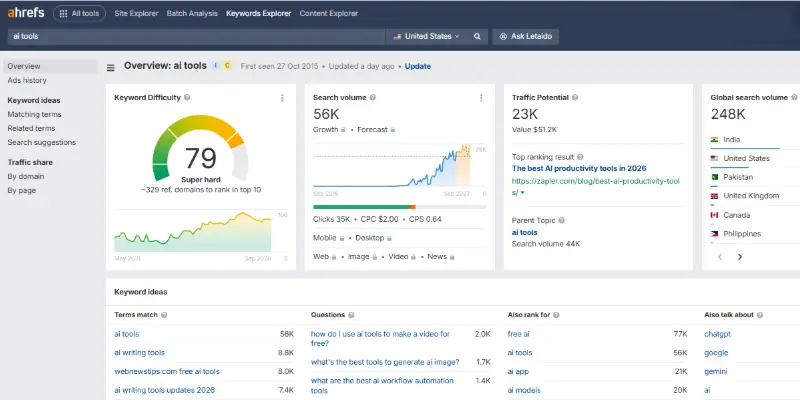Click the next countries arrow
The height and width of the screenshot is (400, 800).
coord(740,257)
